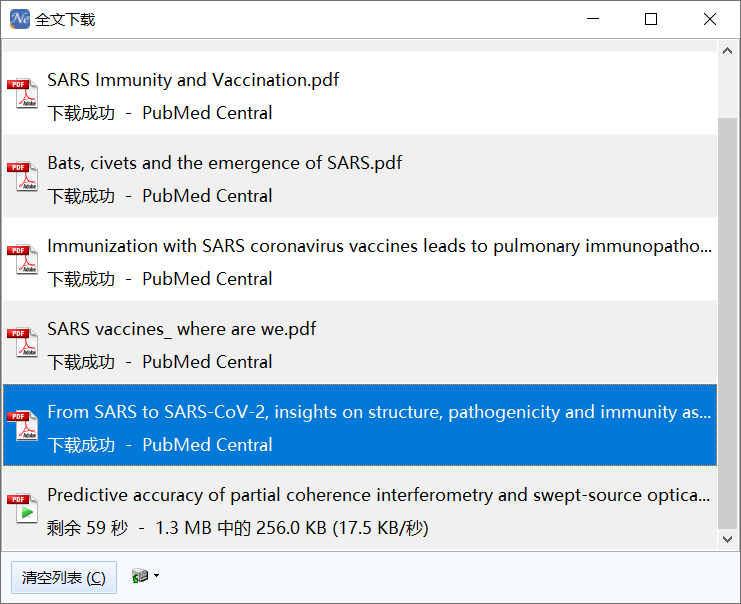The height and width of the screenshot is (604, 741).
Task: Click scrollbar down arrow
Action: [x=728, y=539]
